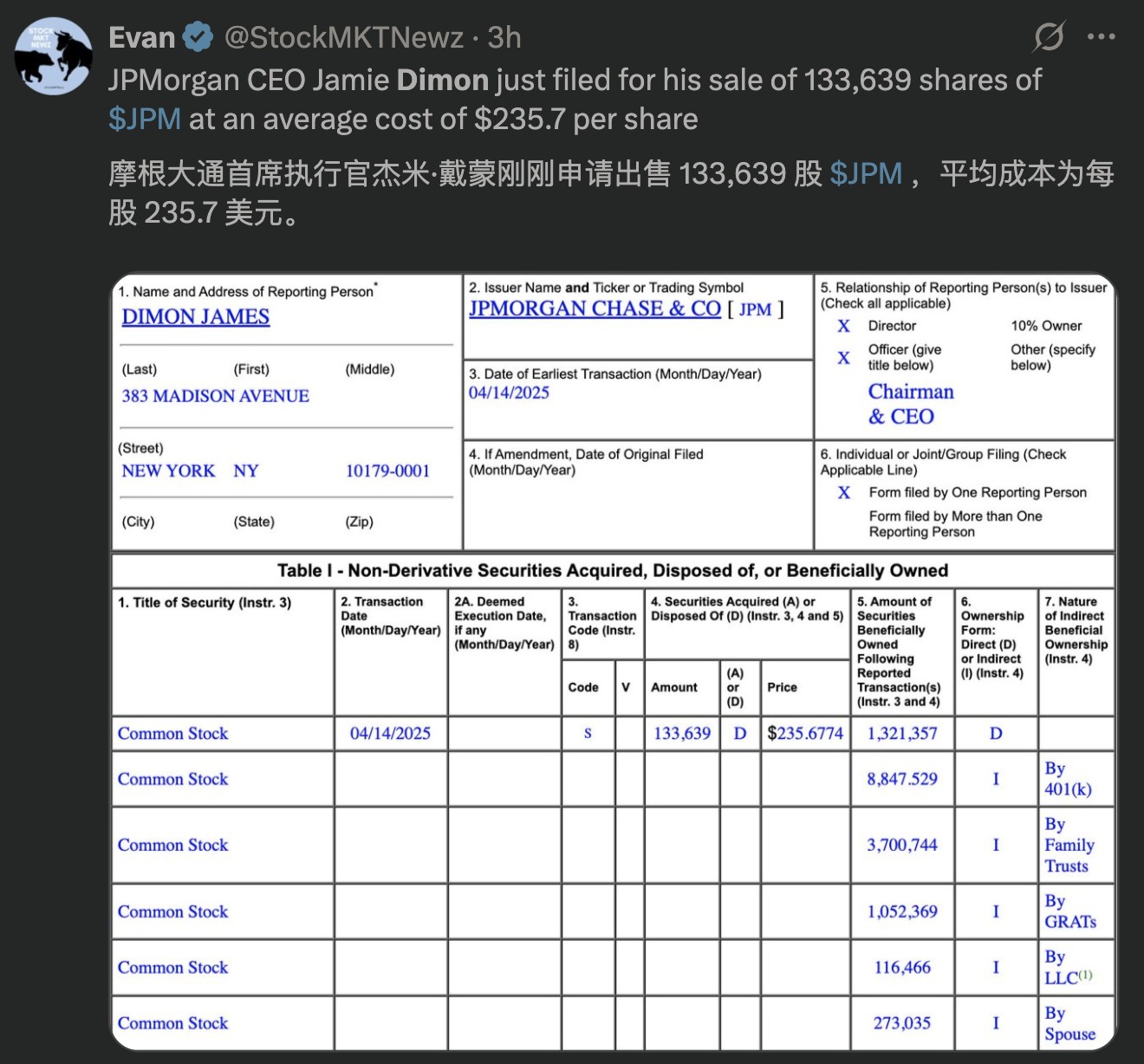This screenshot has height=1064, width=1144.
Task: Click the DIMON JAMES reporting person link
Action: (196, 317)
